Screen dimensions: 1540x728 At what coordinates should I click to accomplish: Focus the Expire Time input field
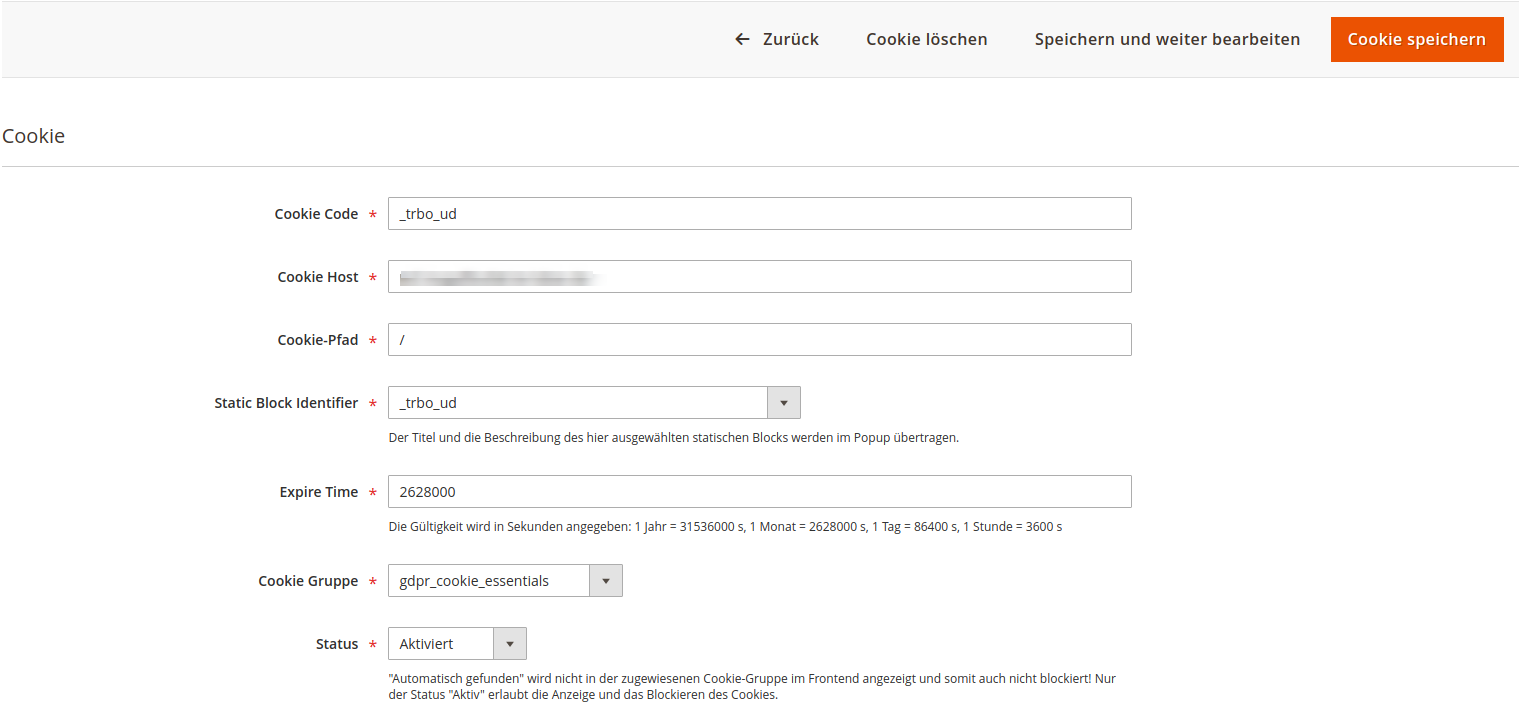(x=760, y=492)
